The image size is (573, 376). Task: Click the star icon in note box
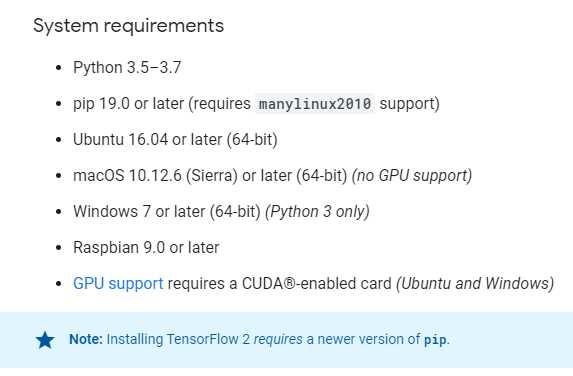pos(45,340)
